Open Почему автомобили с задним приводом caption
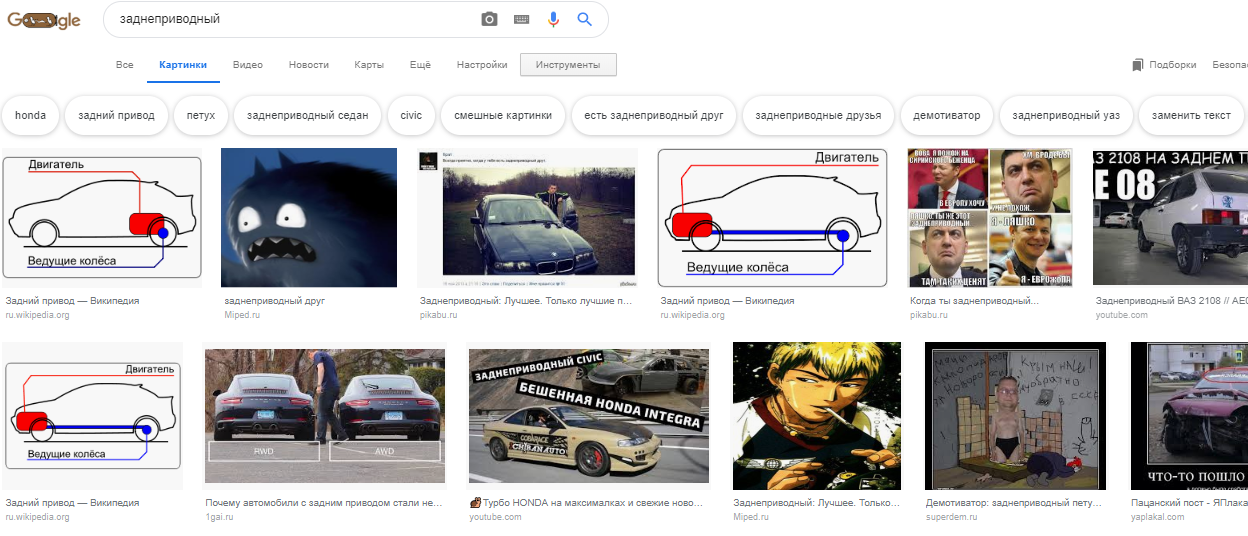The image size is (1248, 536). [x=324, y=503]
